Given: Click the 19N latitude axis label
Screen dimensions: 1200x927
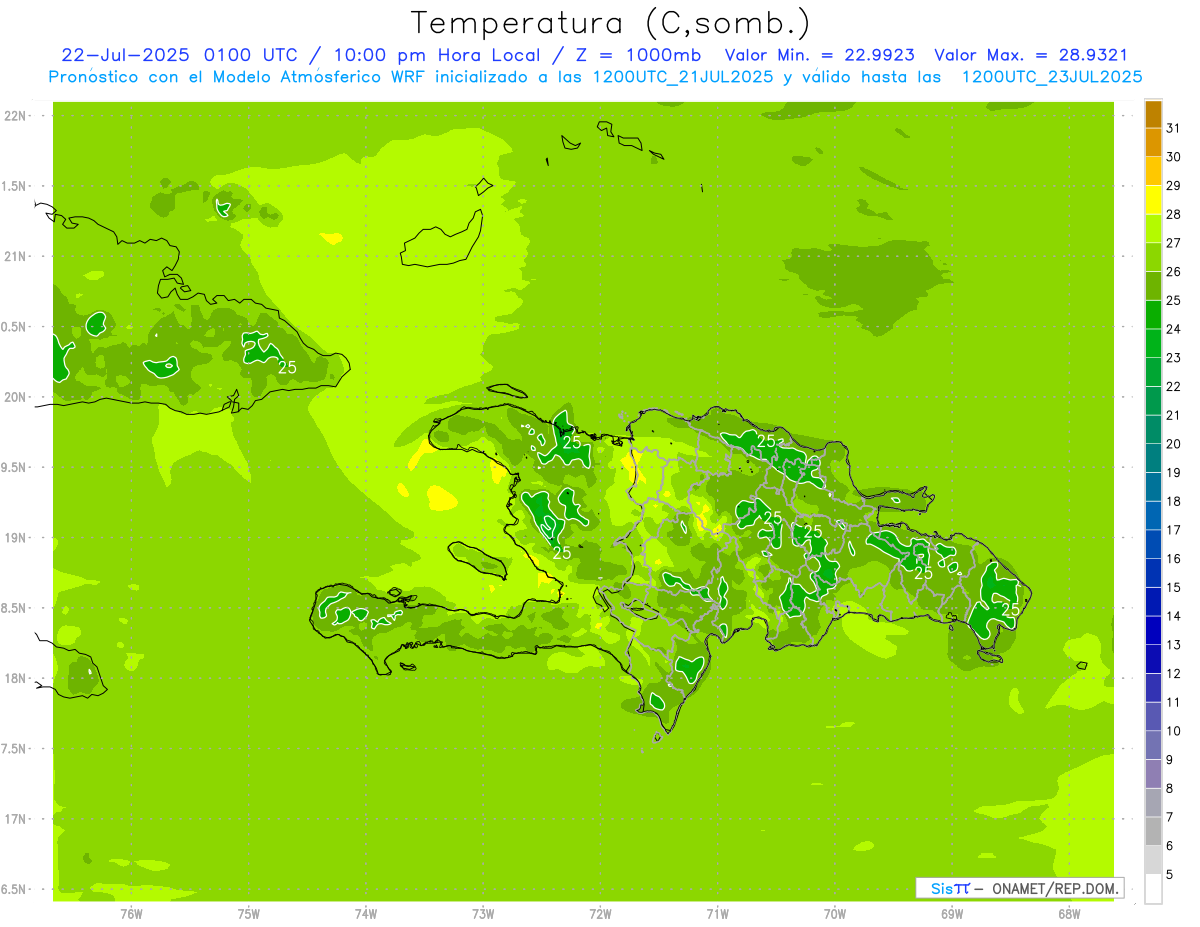Looking at the screenshot, I should tap(15, 537).
